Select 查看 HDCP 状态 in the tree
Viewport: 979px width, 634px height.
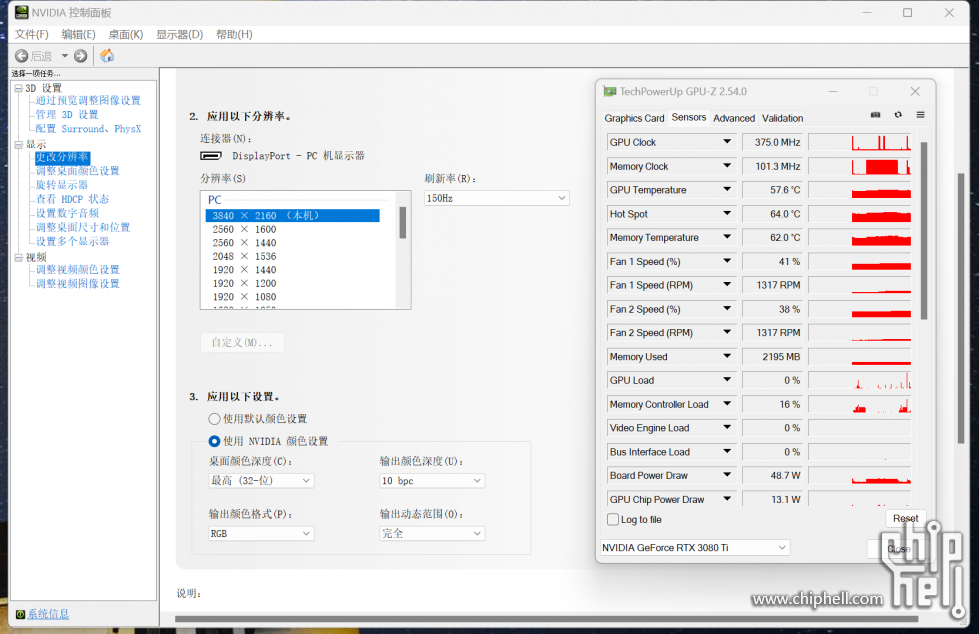[x=72, y=199]
